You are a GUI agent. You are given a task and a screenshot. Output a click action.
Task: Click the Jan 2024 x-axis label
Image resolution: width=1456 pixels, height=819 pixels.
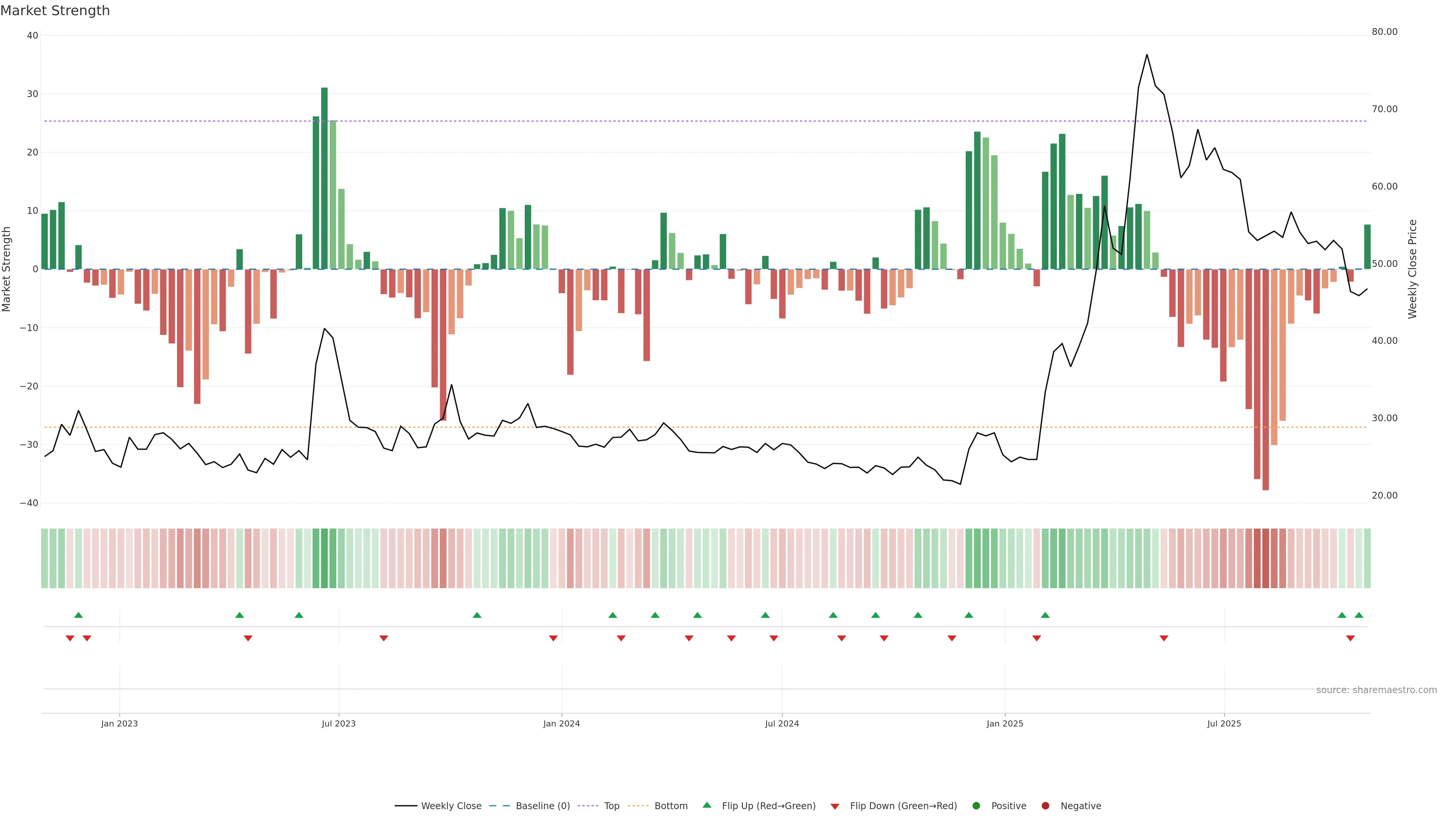(561, 723)
